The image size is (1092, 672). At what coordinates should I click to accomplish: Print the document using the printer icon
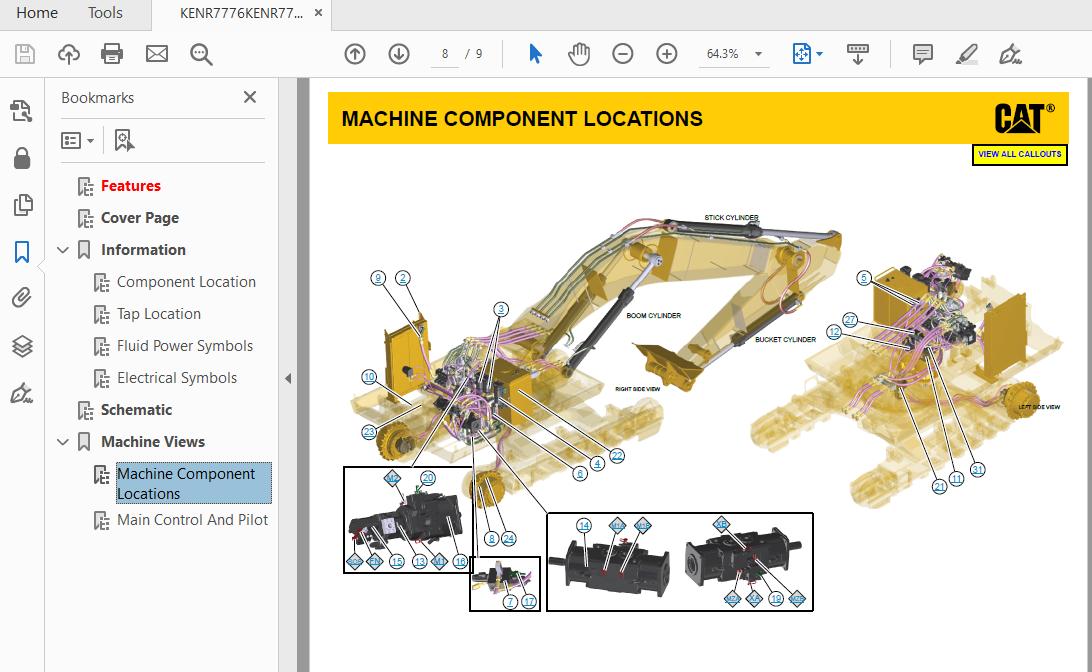(x=111, y=54)
